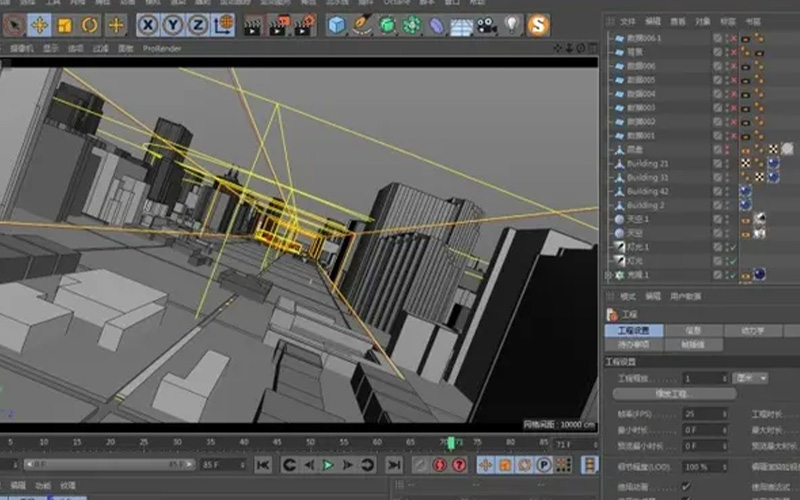Click the red autokeying button
Image resolution: width=800 pixels, height=500 pixels.
[x=439, y=465]
